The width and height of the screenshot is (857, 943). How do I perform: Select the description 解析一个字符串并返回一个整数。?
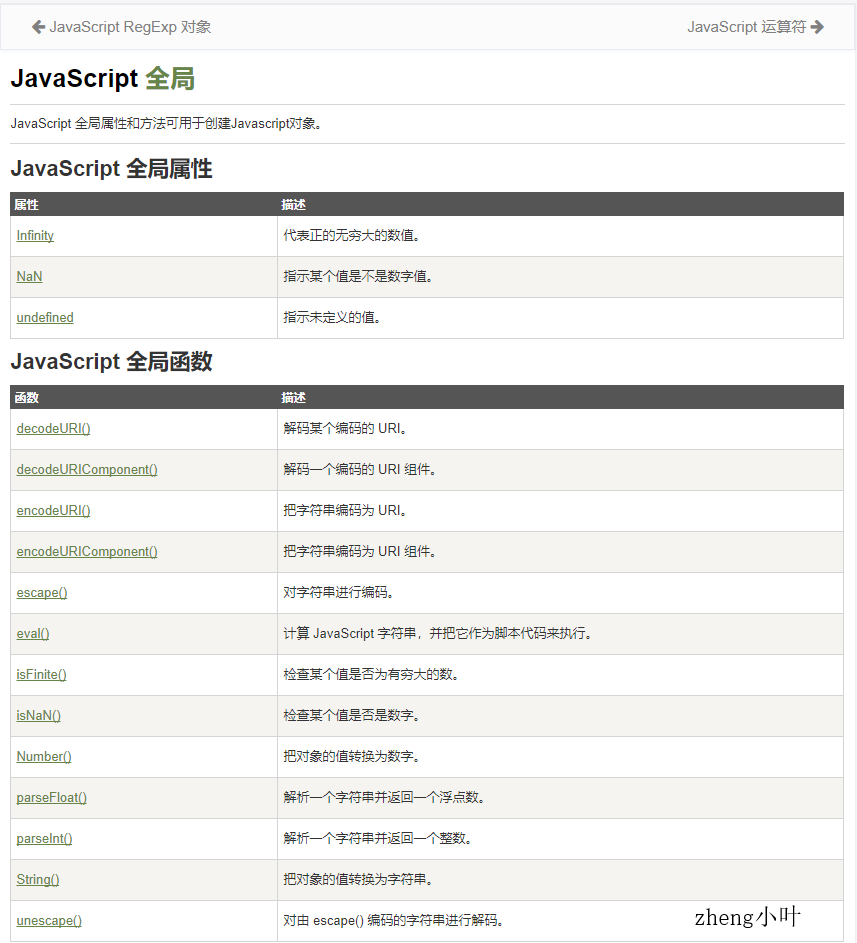pos(378,838)
